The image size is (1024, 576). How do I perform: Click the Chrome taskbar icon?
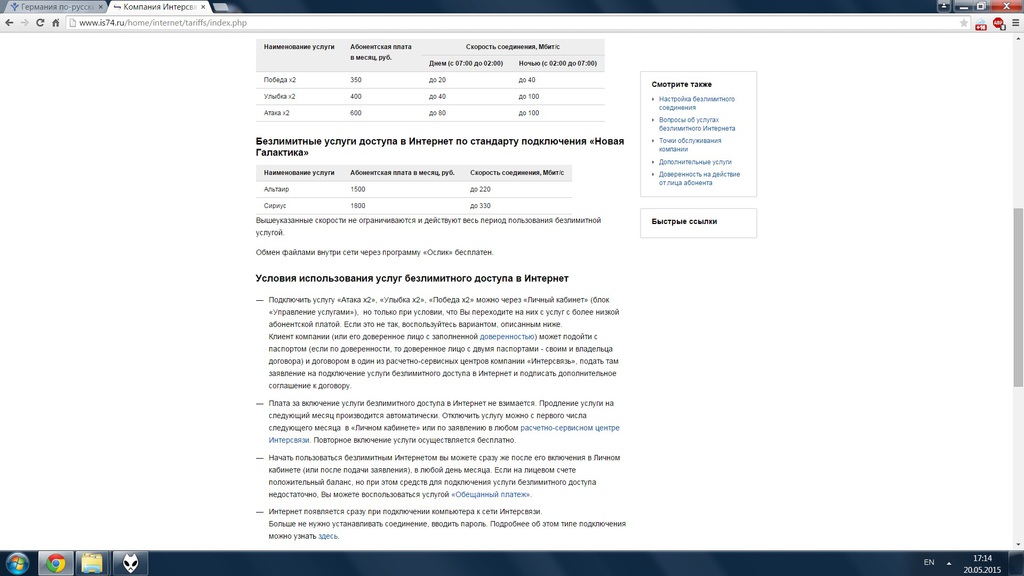coord(56,563)
